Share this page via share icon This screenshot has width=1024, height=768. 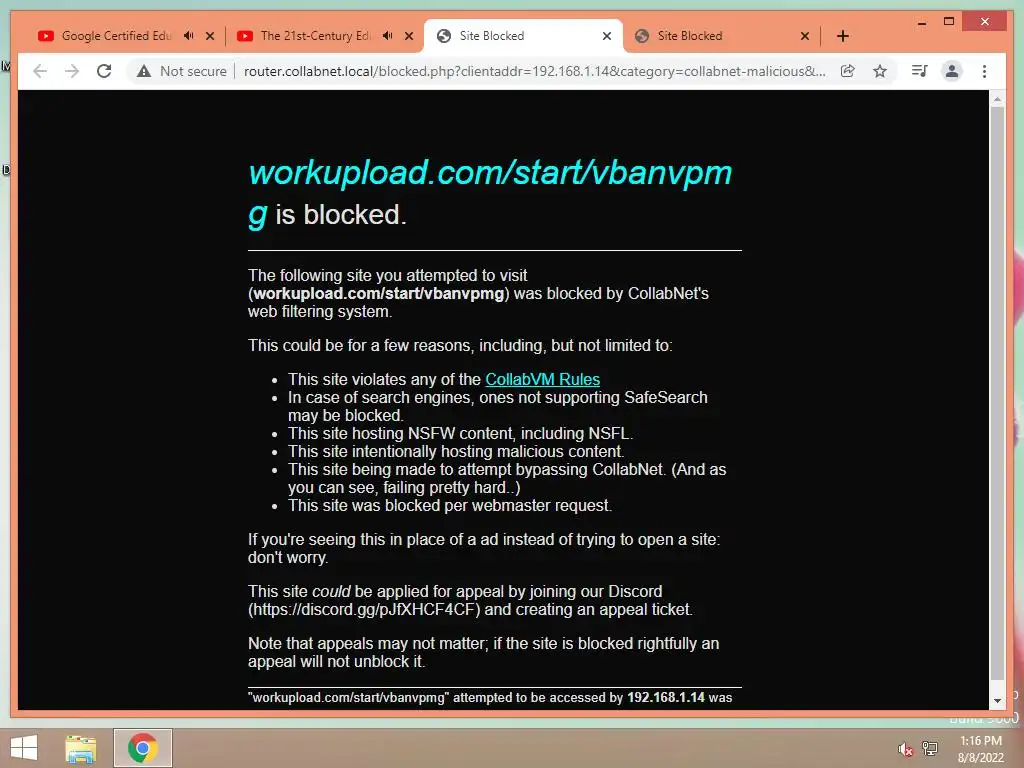(x=848, y=71)
